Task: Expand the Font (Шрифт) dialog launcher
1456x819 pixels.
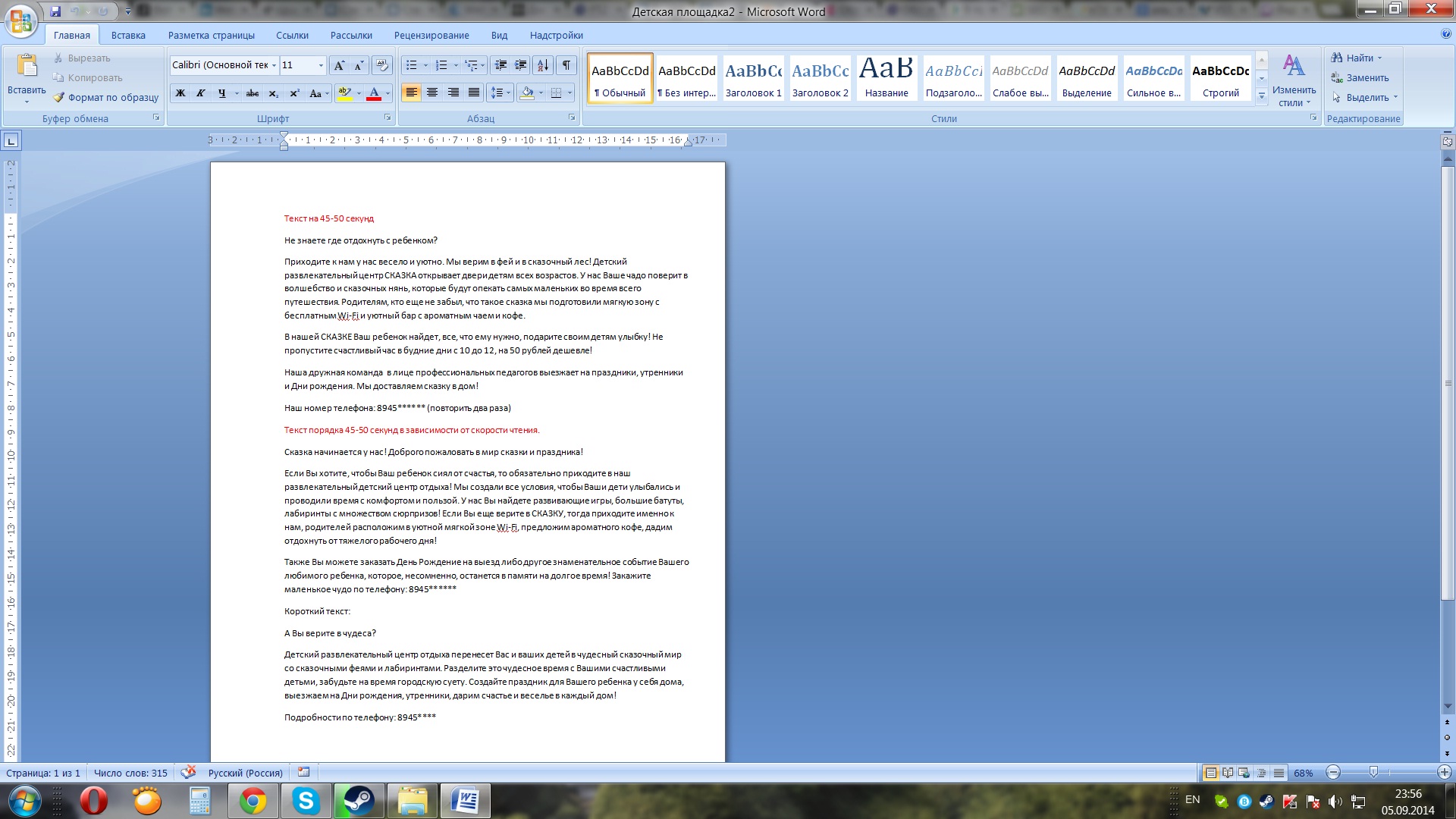Action: pos(388,118)
